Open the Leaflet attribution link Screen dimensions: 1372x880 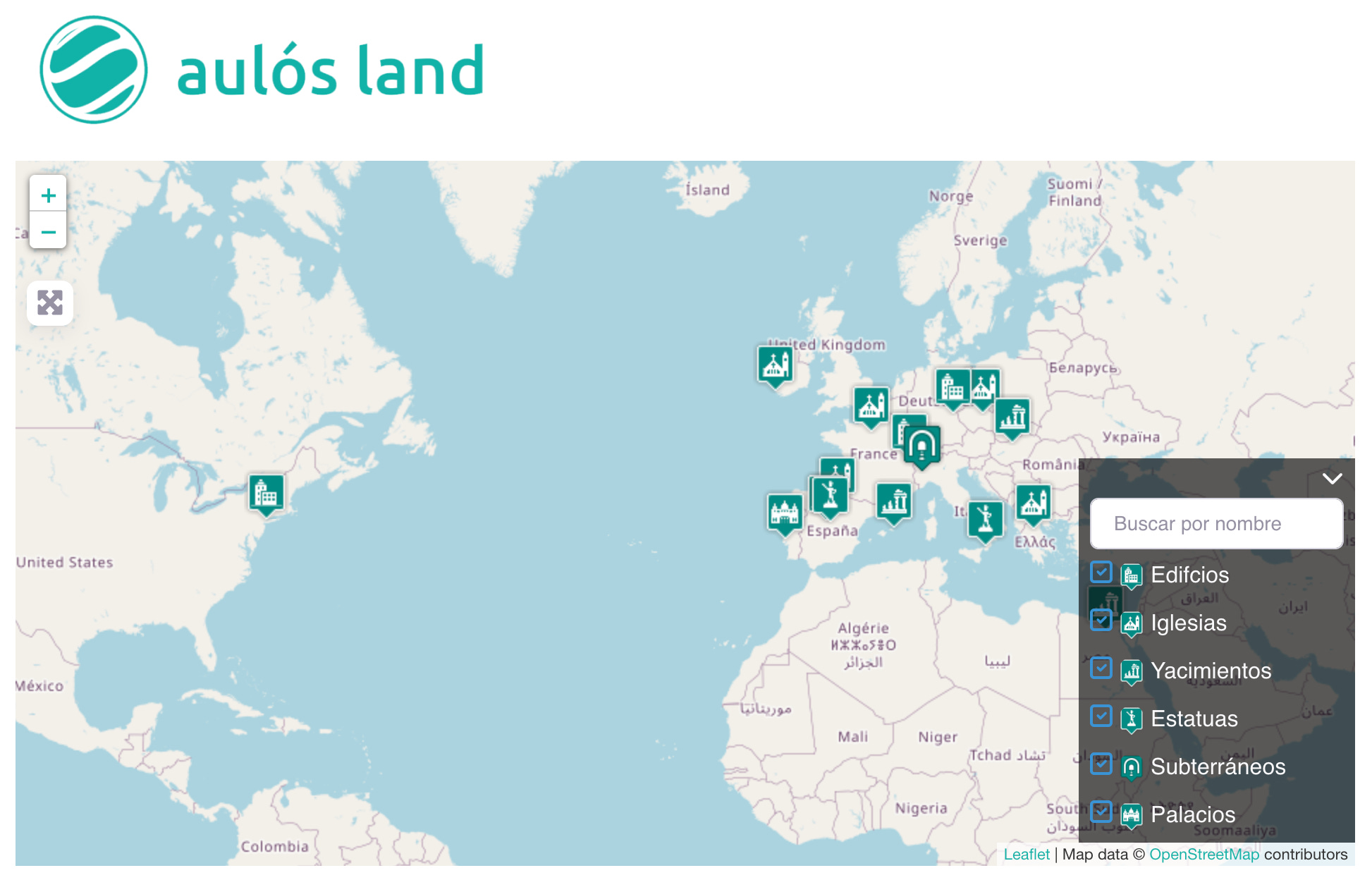[1026, 855]
